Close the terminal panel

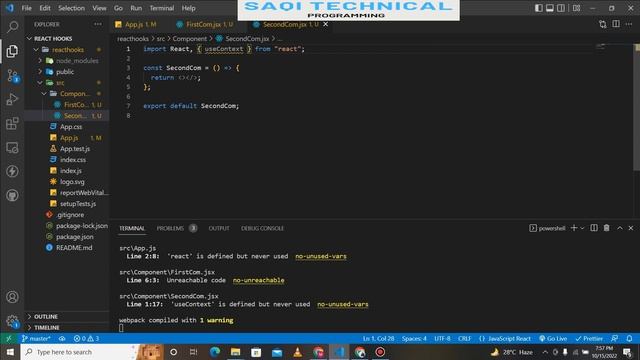(631, 228)
